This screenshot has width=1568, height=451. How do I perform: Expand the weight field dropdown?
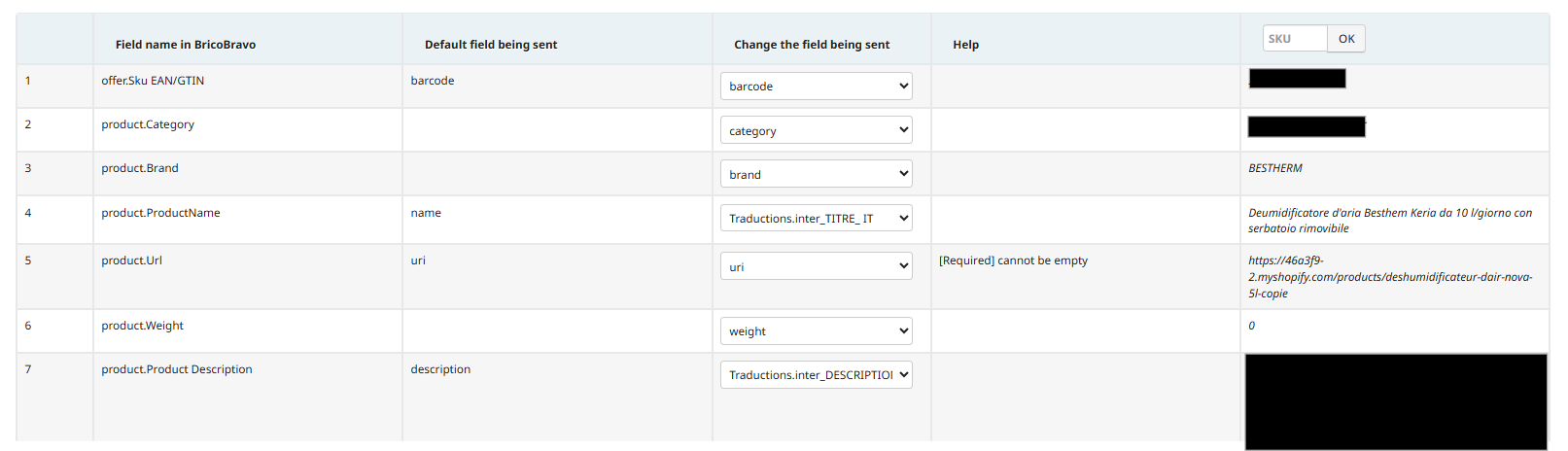(x=816, y=330)
